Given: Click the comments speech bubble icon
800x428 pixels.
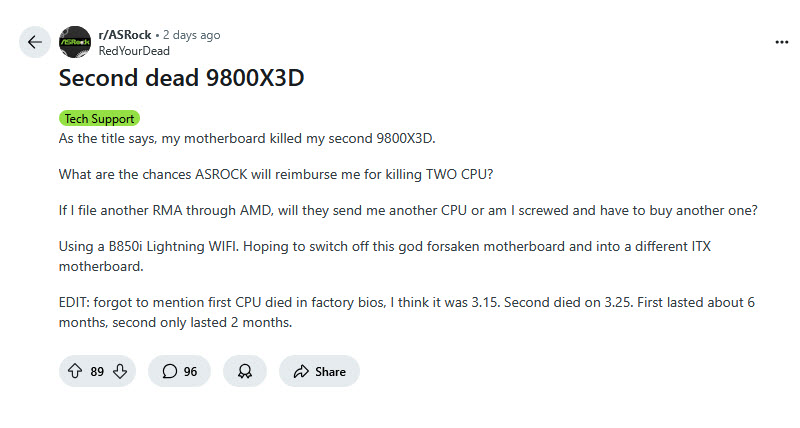Looking at the screenshot, I should (169, 371).
